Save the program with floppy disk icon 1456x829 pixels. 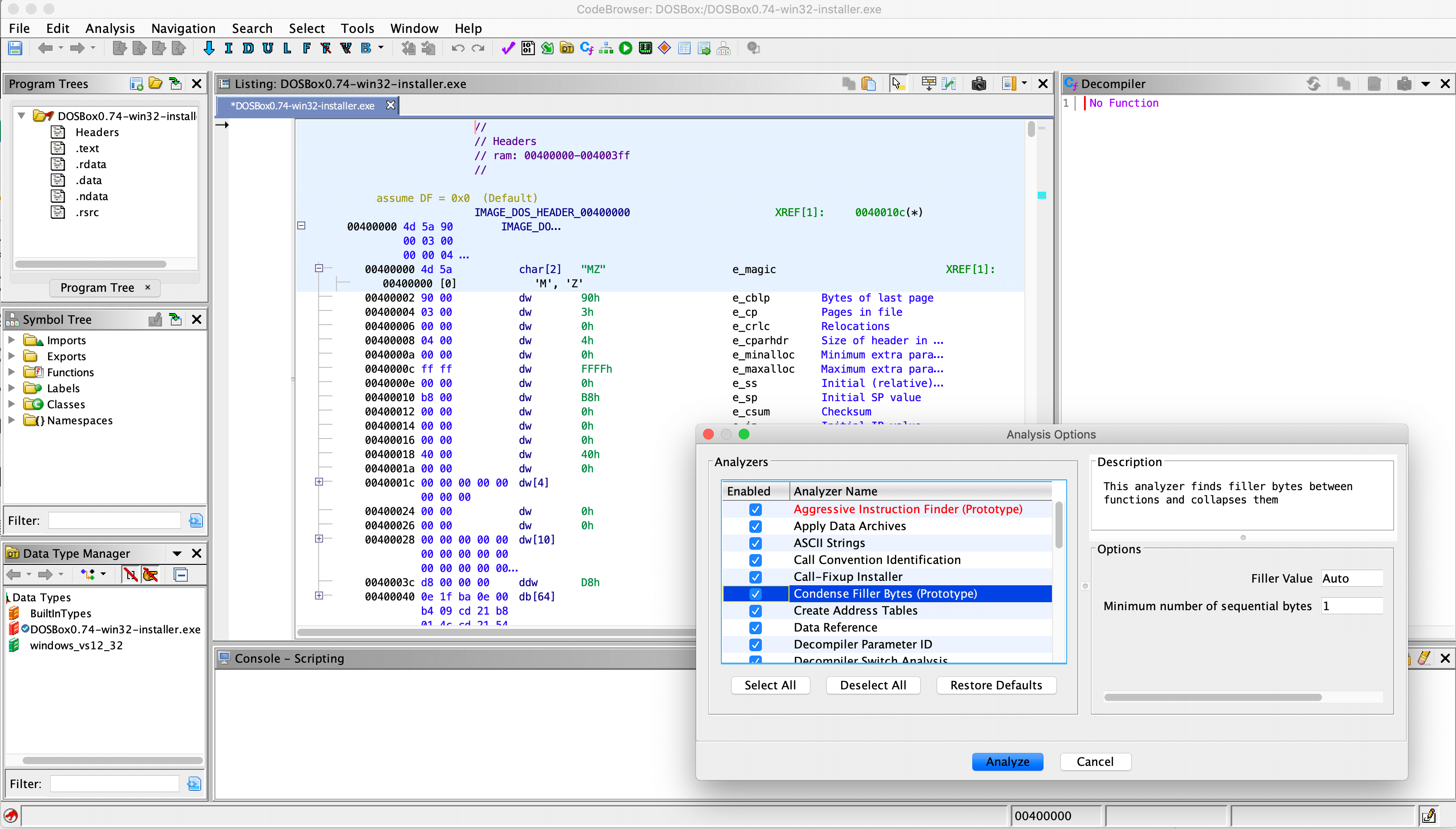(x=16, y=48)
